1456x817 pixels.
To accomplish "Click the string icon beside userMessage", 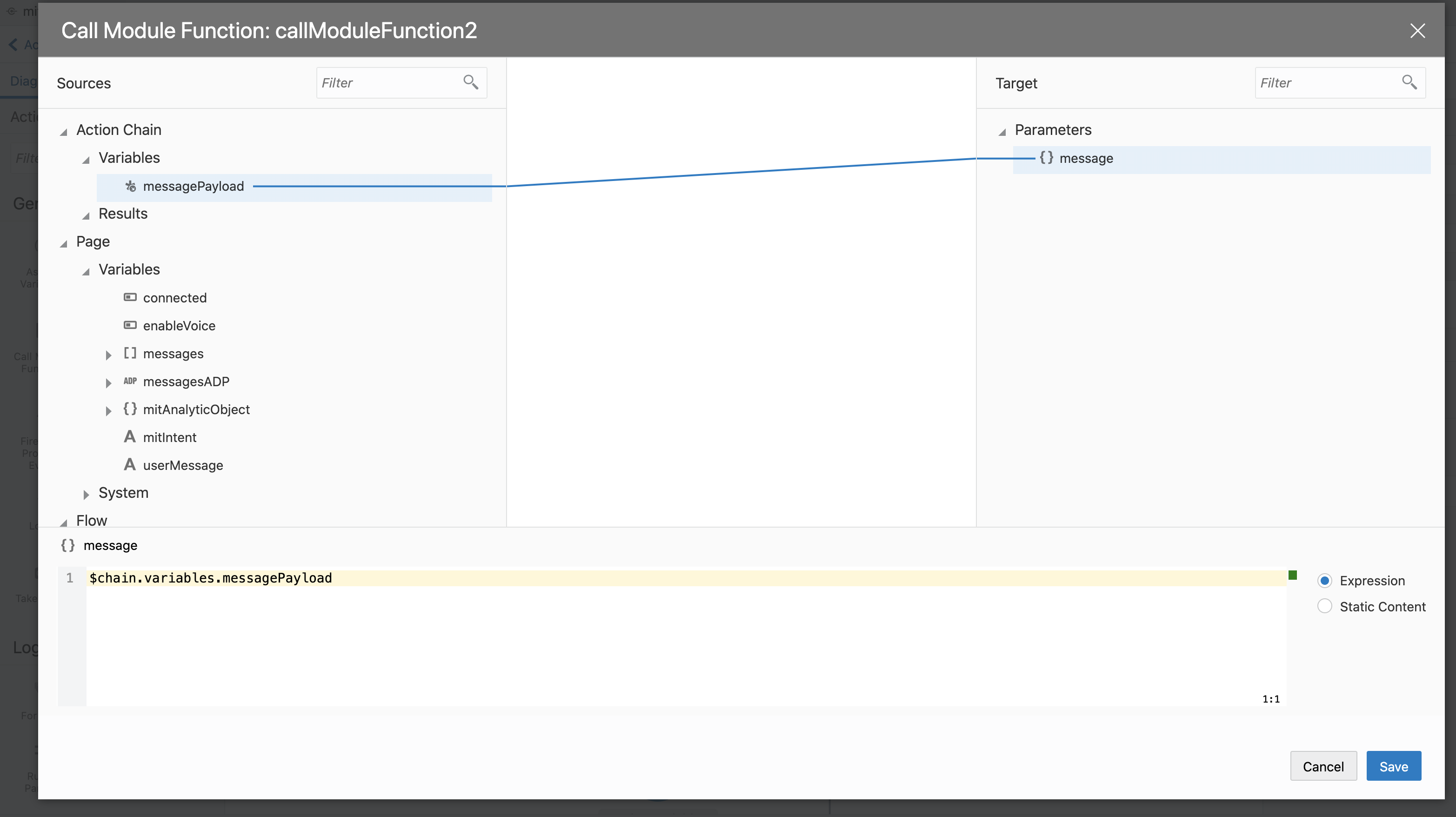I will pos(130,465).
